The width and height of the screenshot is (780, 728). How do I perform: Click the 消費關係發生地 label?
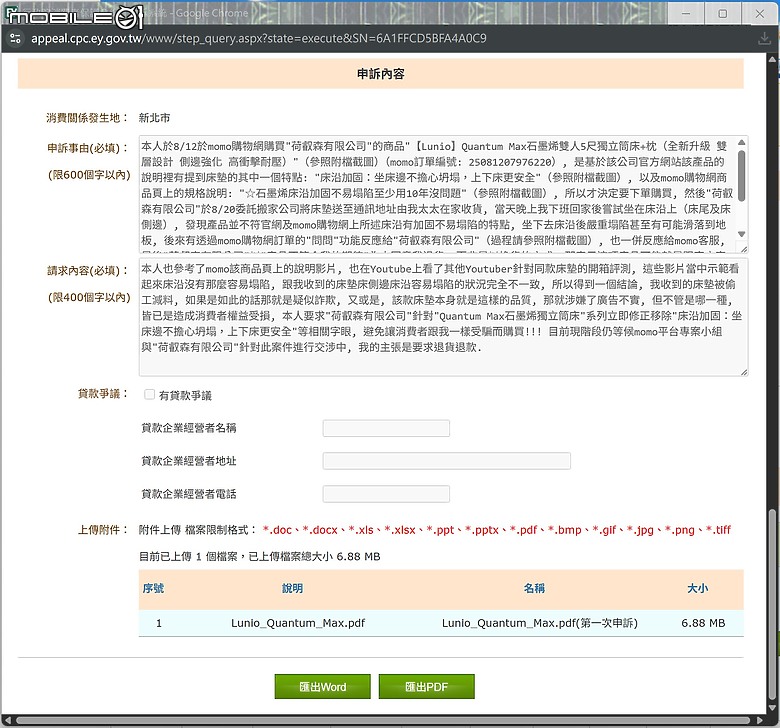click(87, 118)
